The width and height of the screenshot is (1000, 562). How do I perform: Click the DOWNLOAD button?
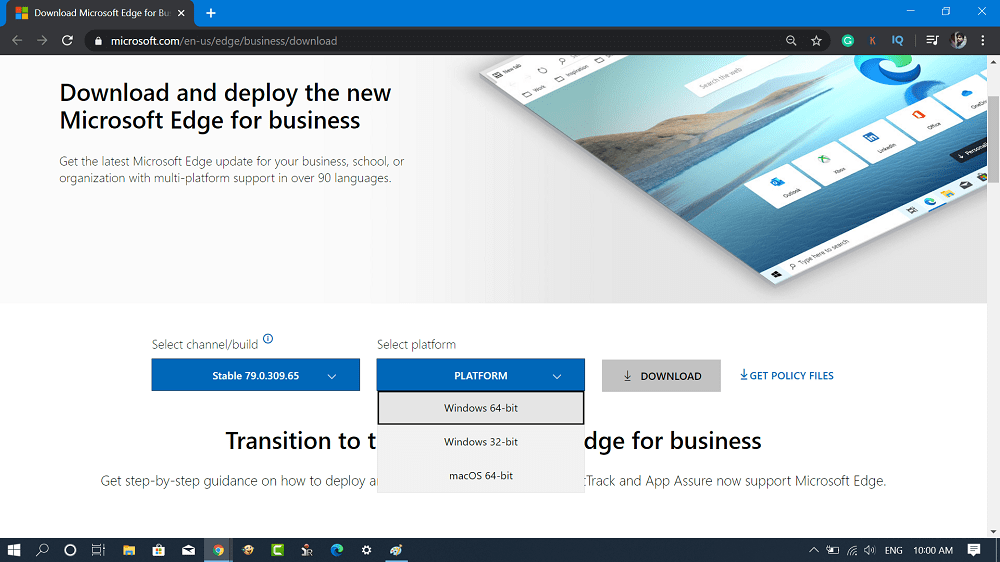pyautogui.click(x=661, y=376)
